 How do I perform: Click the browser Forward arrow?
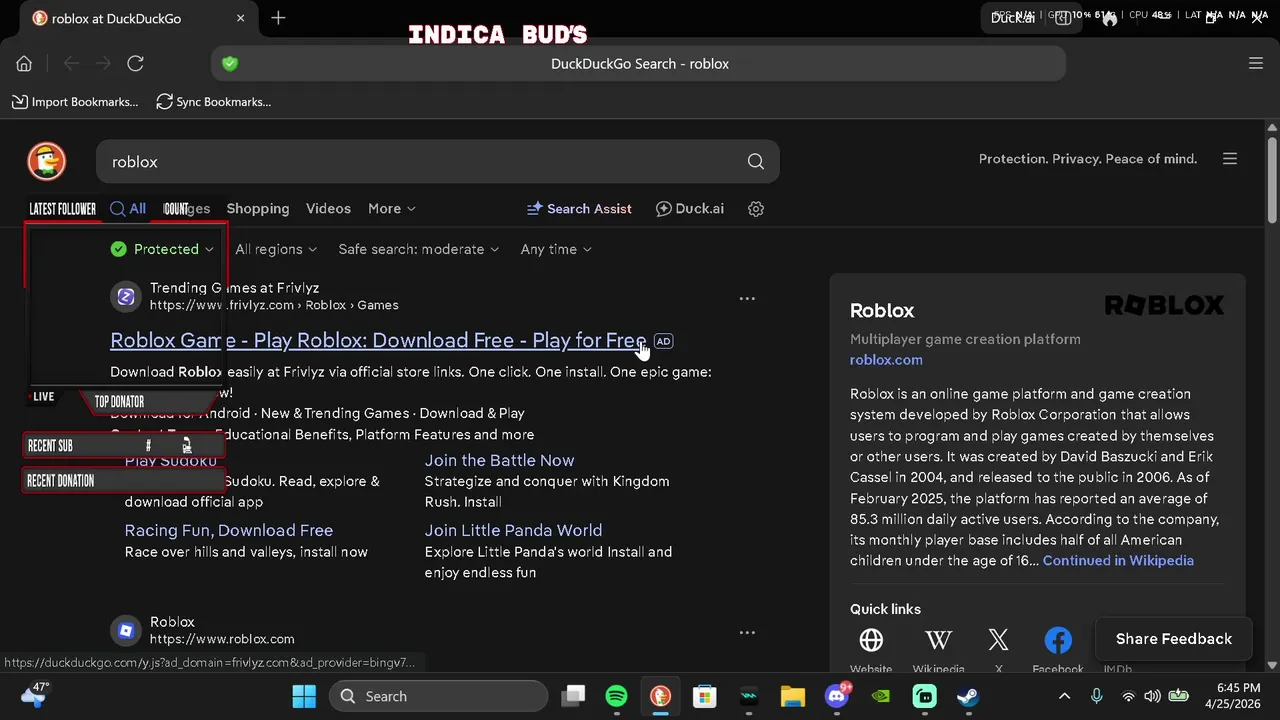pyautogui.click(x=103, y=64)
